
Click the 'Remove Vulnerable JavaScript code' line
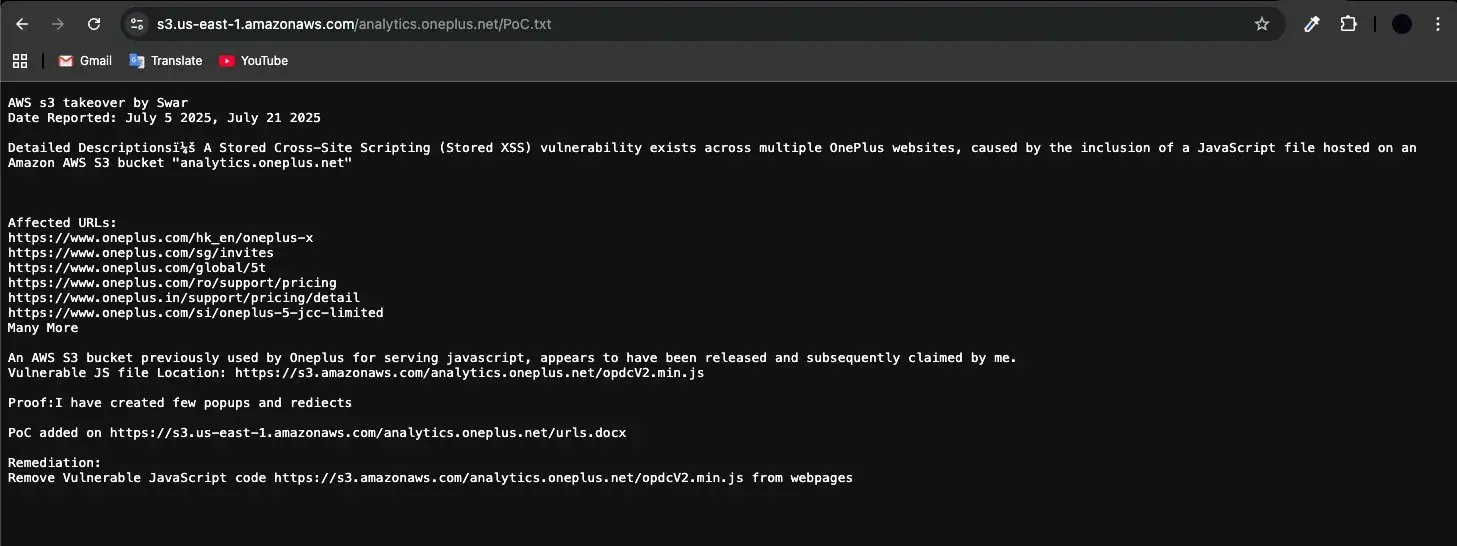[x=430, y=478]
